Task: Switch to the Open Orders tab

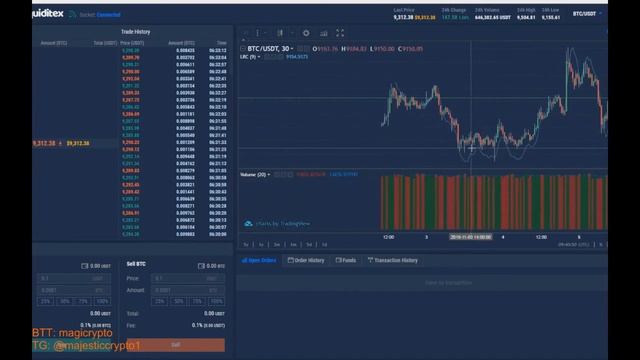Action: pyautogui.click(x=259, y=260)
